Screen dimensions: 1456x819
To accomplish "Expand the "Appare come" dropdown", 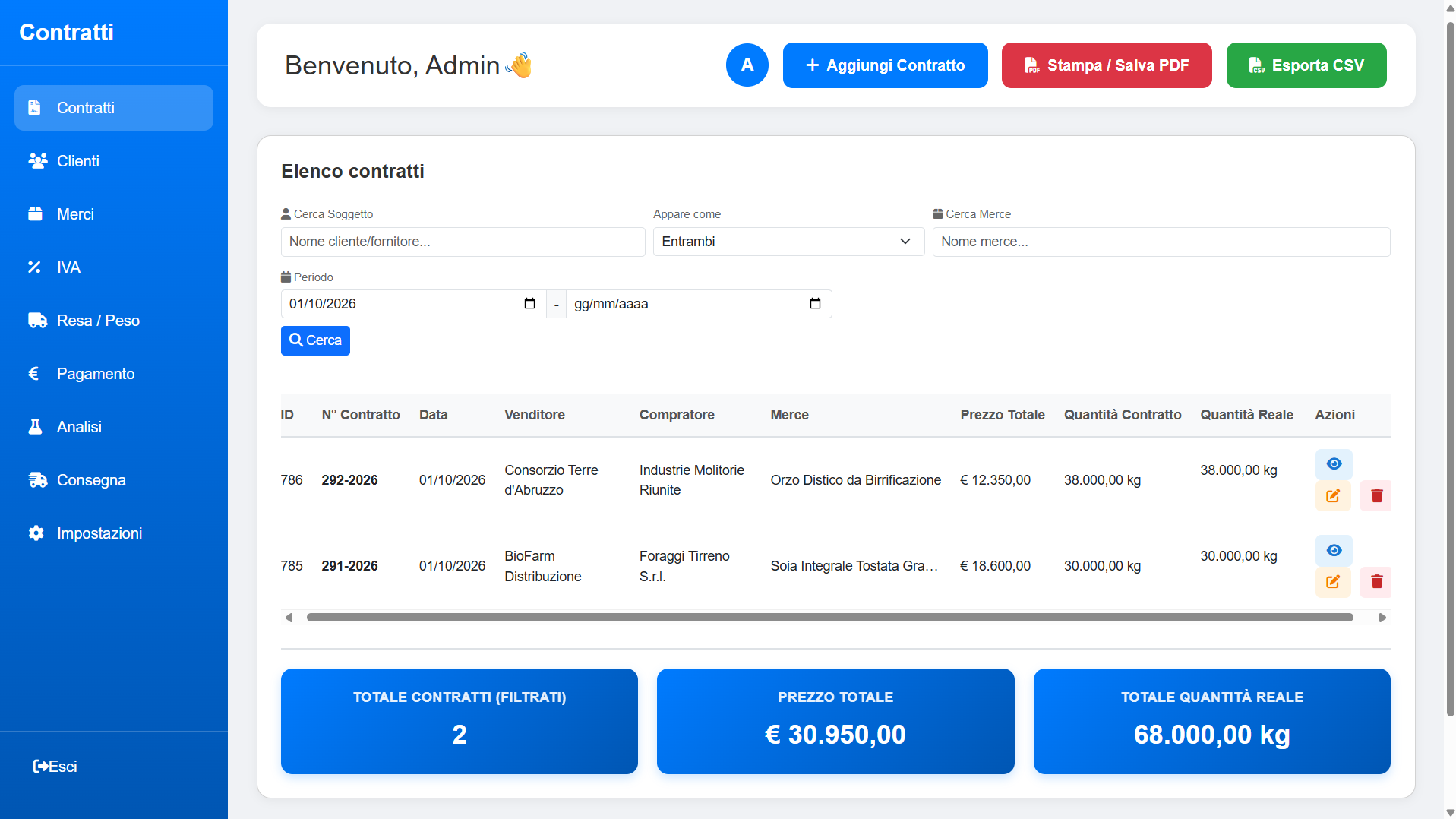I will tap(788, 242).
